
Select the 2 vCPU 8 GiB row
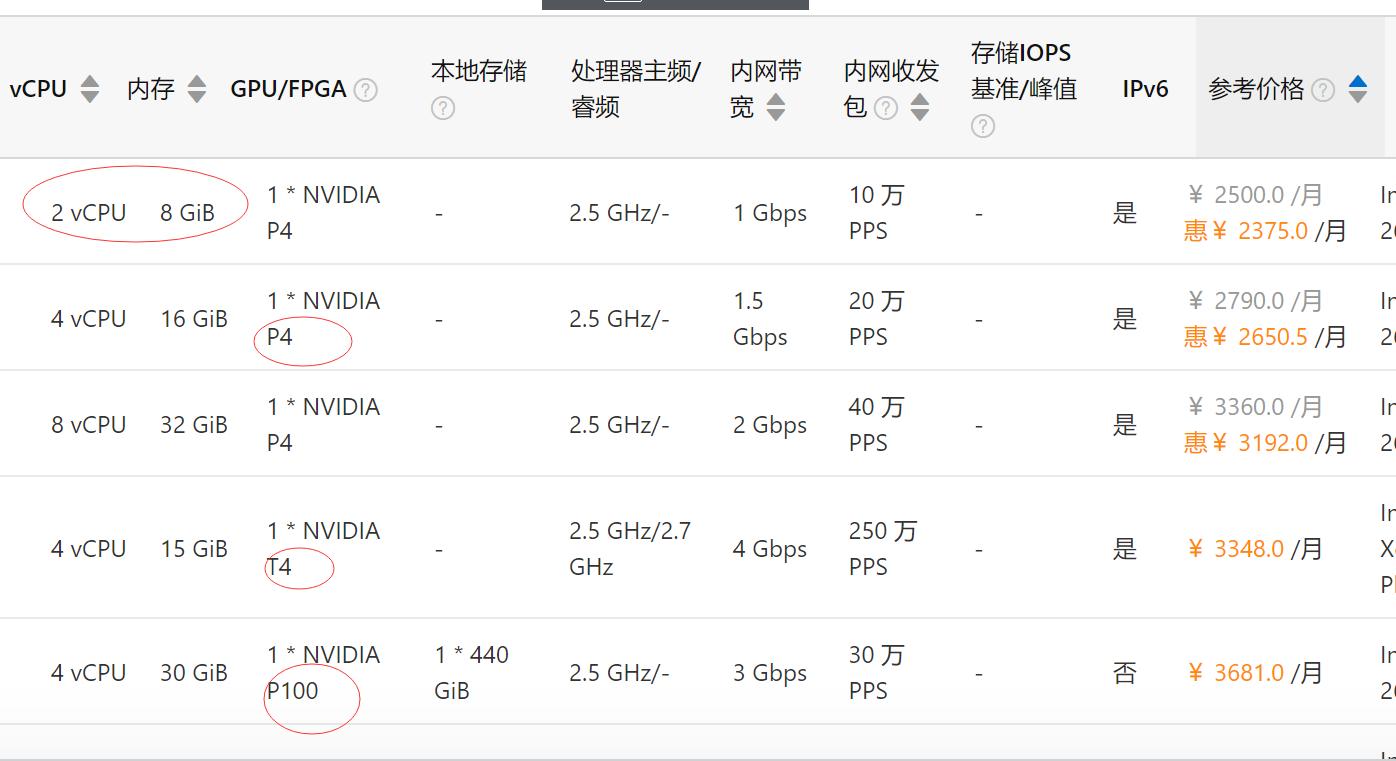[x=133, y=213]
